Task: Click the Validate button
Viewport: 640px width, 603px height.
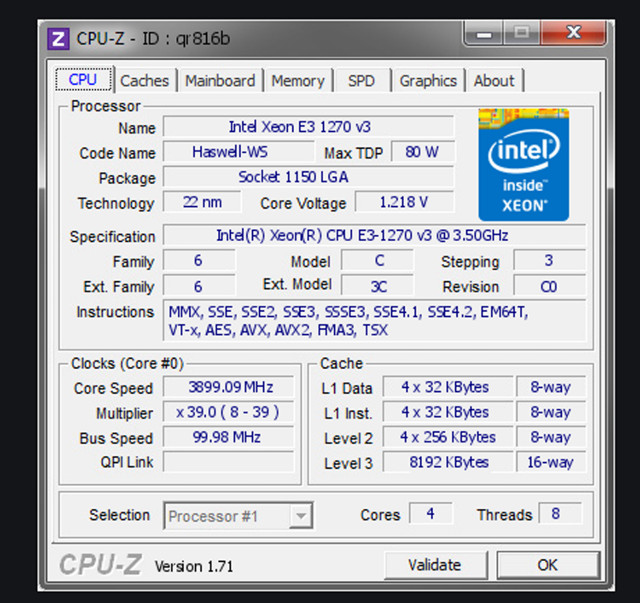Action: 436,565
